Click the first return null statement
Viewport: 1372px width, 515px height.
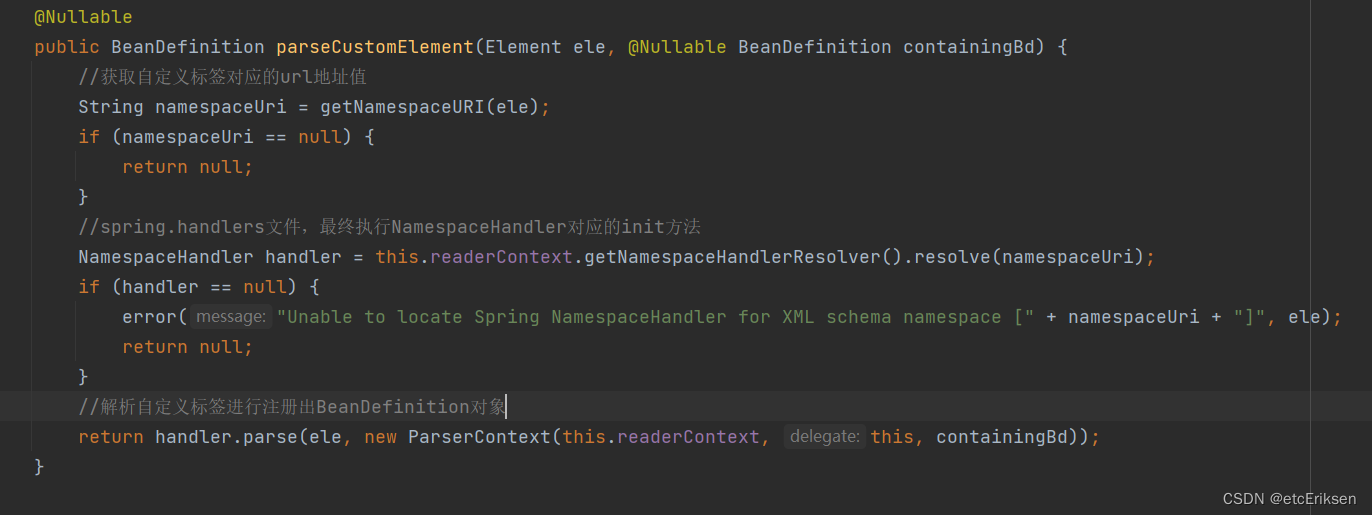pos(187,167)
